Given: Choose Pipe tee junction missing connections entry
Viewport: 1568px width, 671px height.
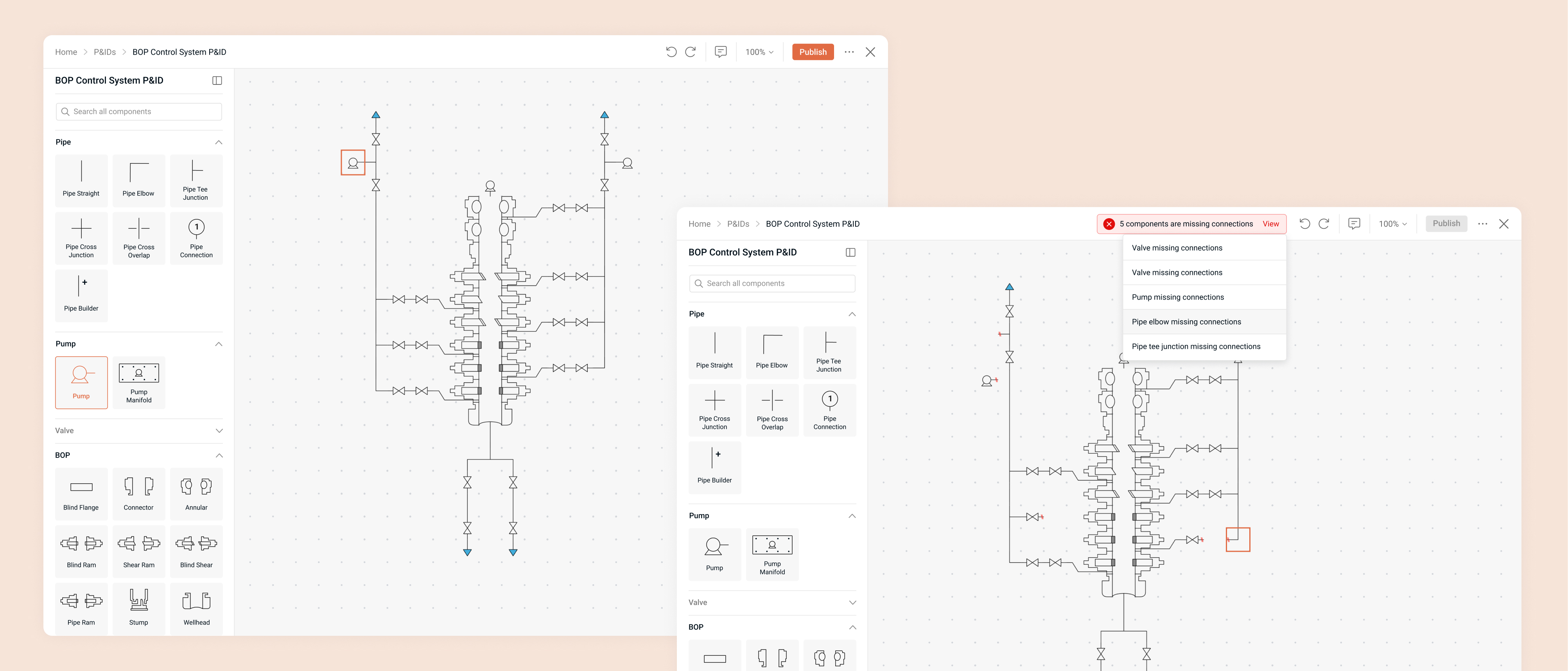Looking at the screenshot, I should click(1204, 346).
